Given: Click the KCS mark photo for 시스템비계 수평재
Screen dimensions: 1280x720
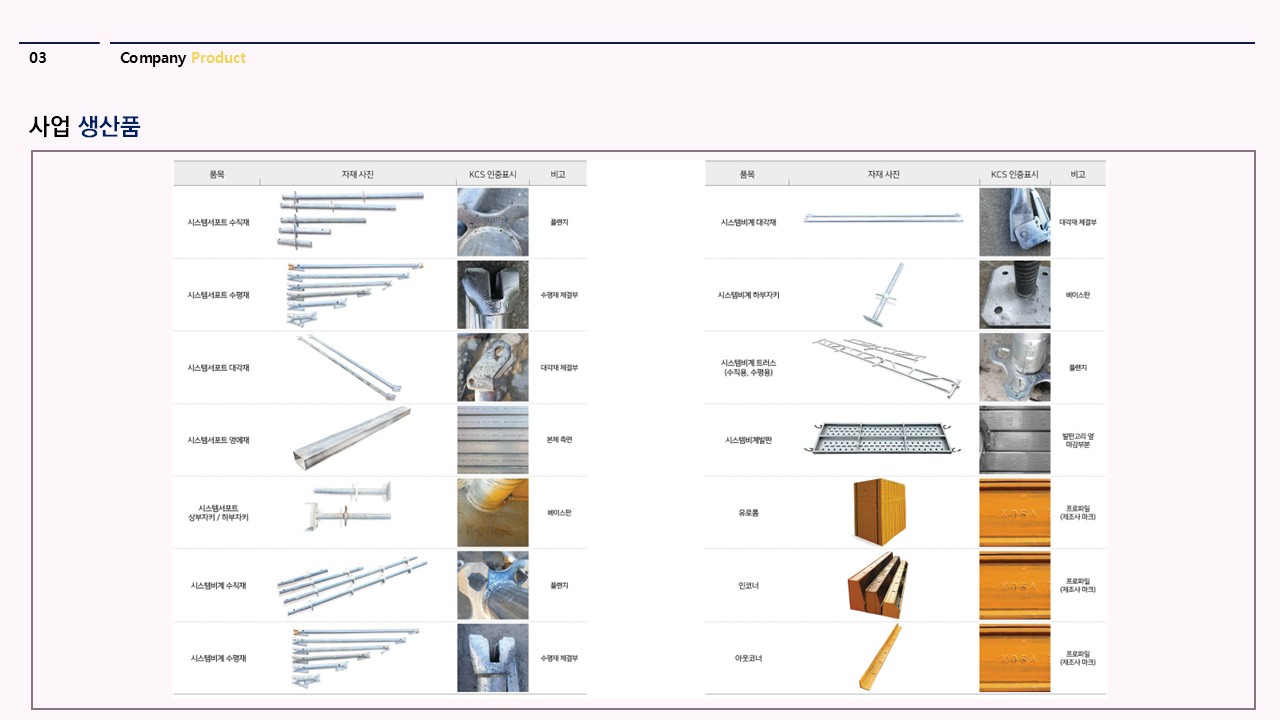Looking at the screenshot, I should coord(492,658).
